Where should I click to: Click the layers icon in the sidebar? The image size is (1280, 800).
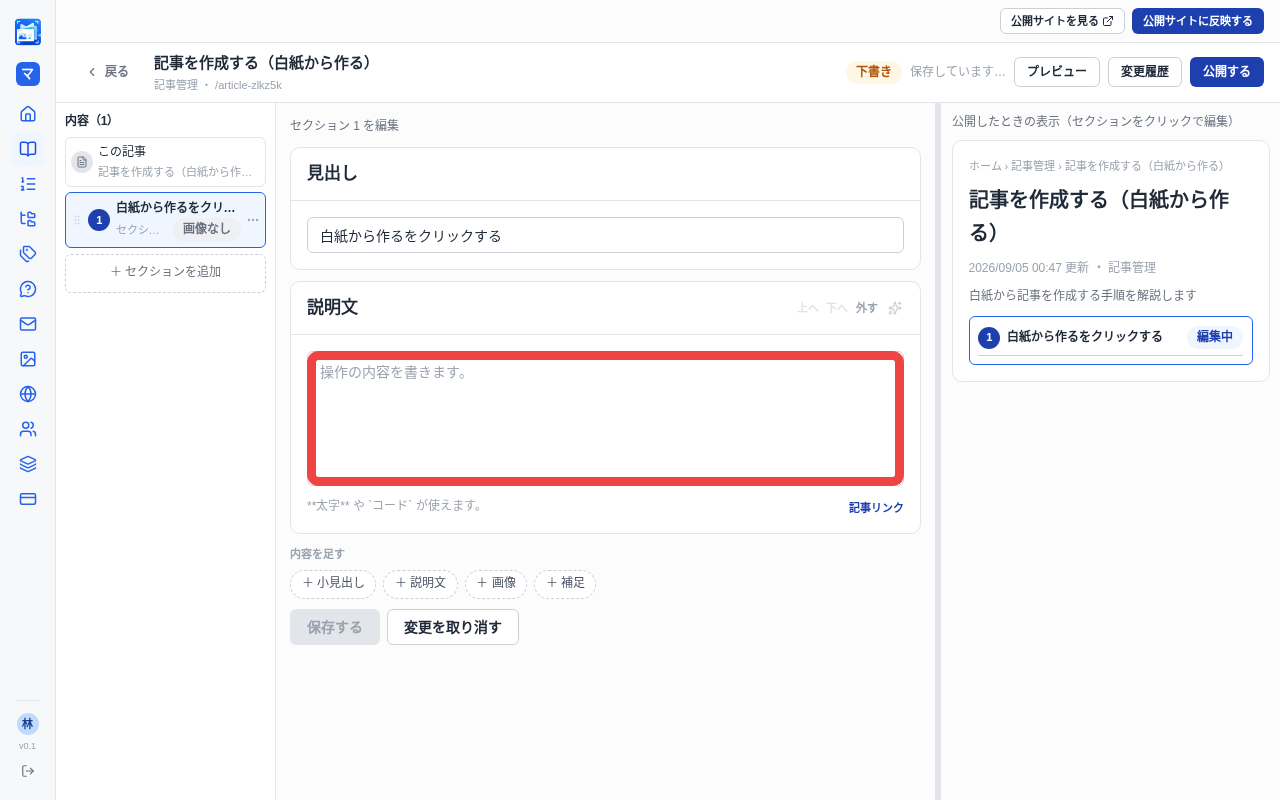point(28,464)
